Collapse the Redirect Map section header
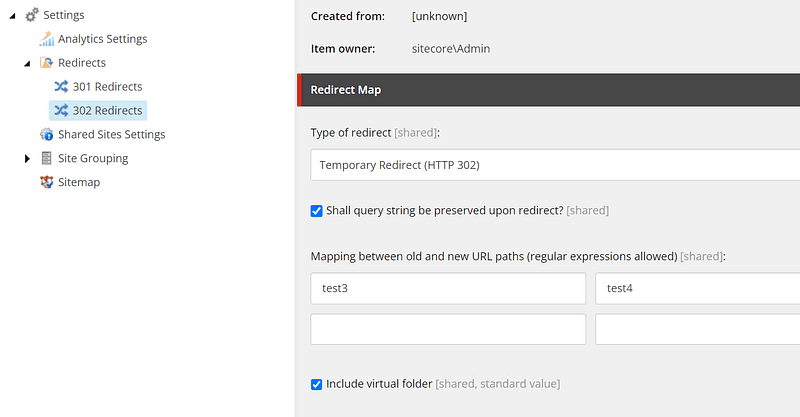Screen dimensions: 800x417 [548, 90]
